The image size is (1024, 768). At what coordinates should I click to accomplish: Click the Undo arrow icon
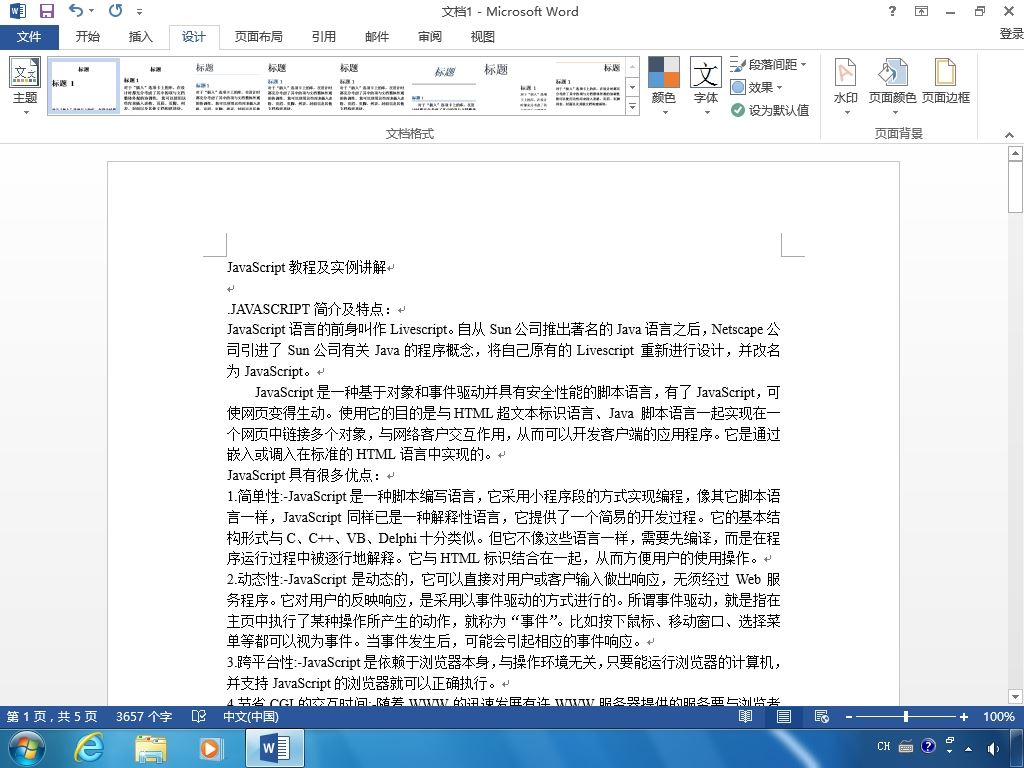[76, 10]
